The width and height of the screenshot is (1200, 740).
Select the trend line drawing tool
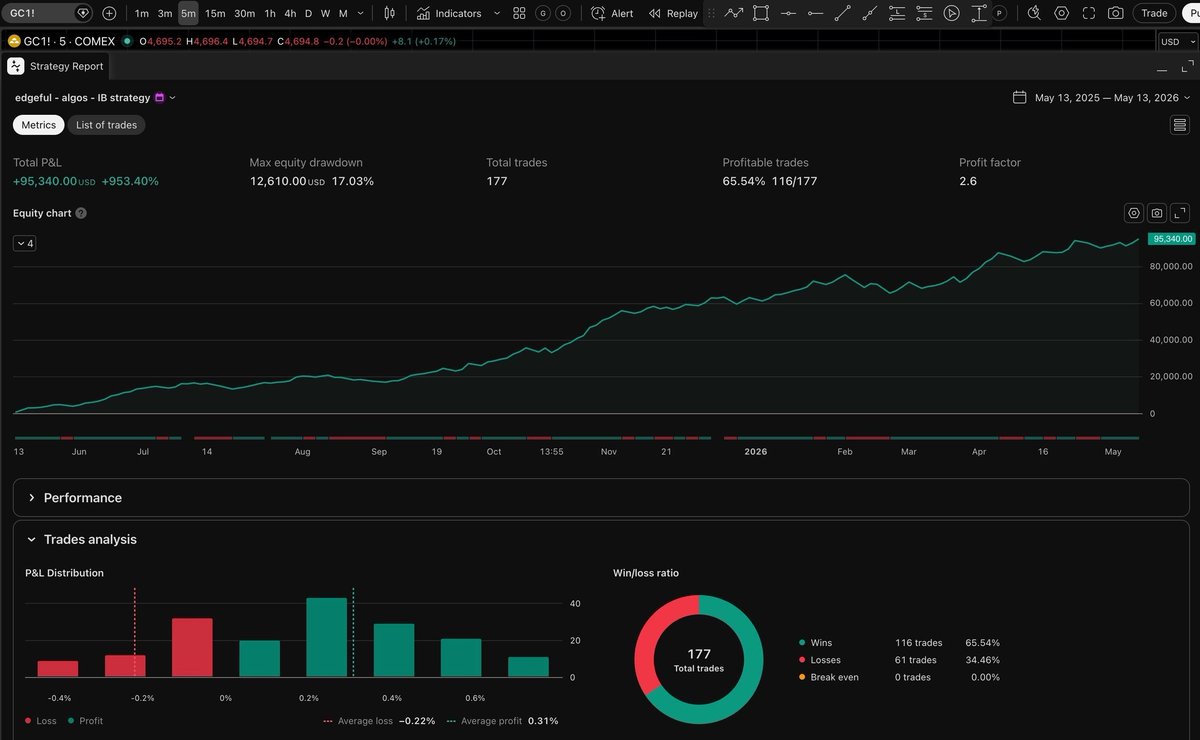[842, 13]
